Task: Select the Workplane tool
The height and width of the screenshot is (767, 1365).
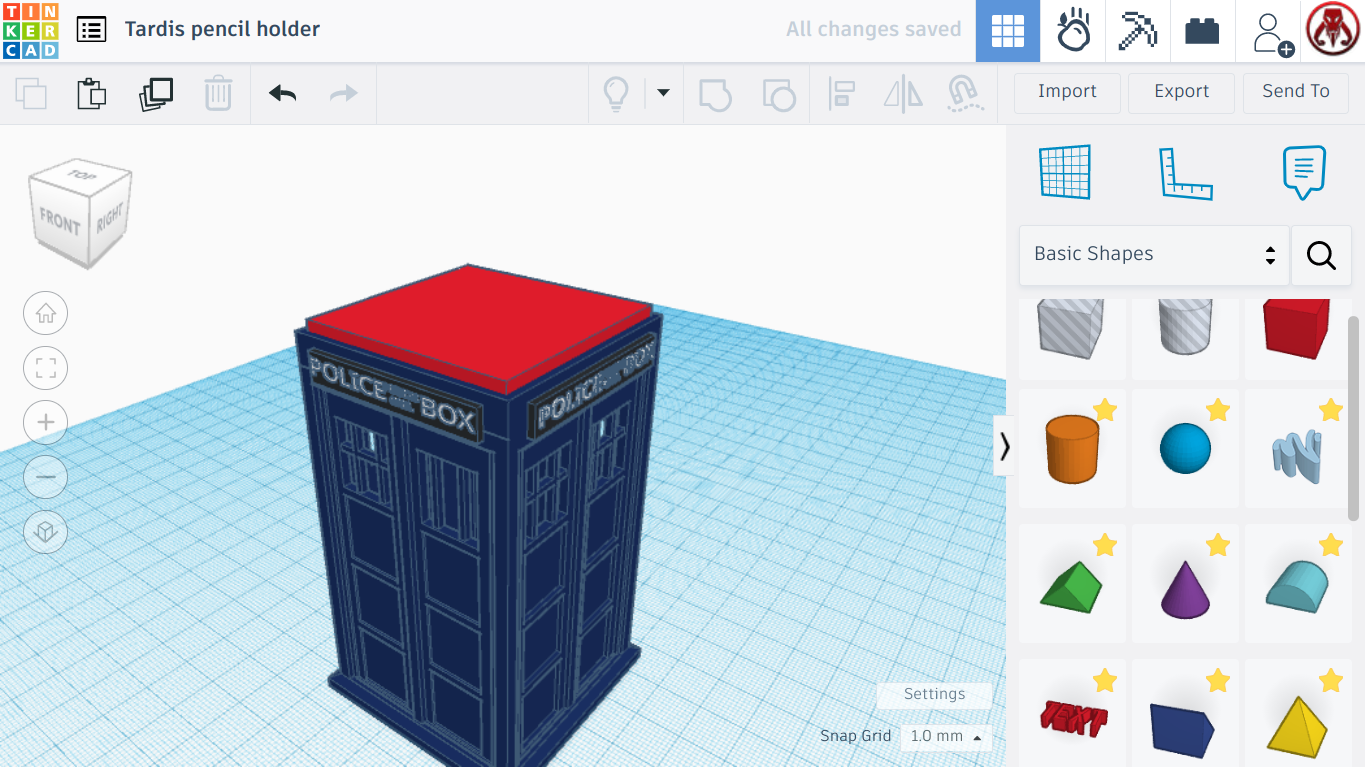Action: (x=1065, y=172)
